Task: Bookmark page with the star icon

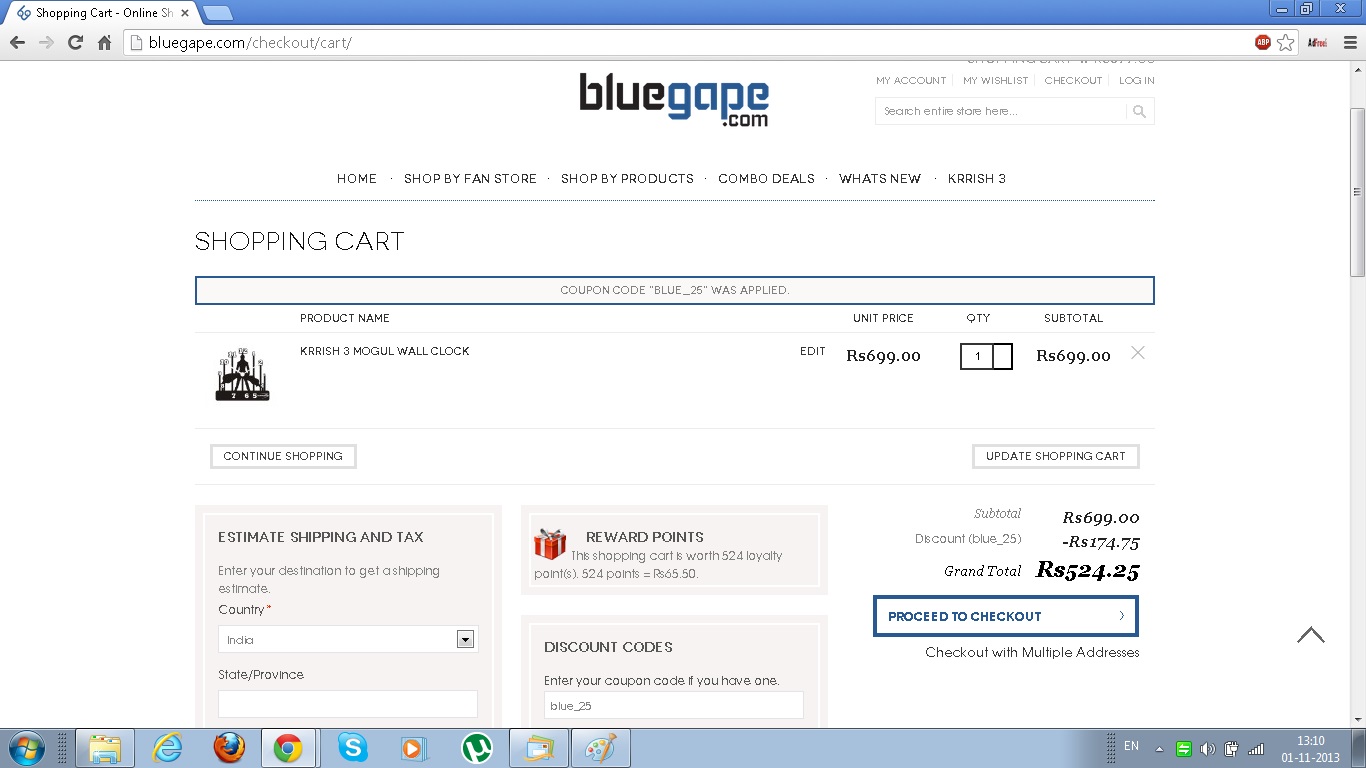Action: pos(1286,42)
